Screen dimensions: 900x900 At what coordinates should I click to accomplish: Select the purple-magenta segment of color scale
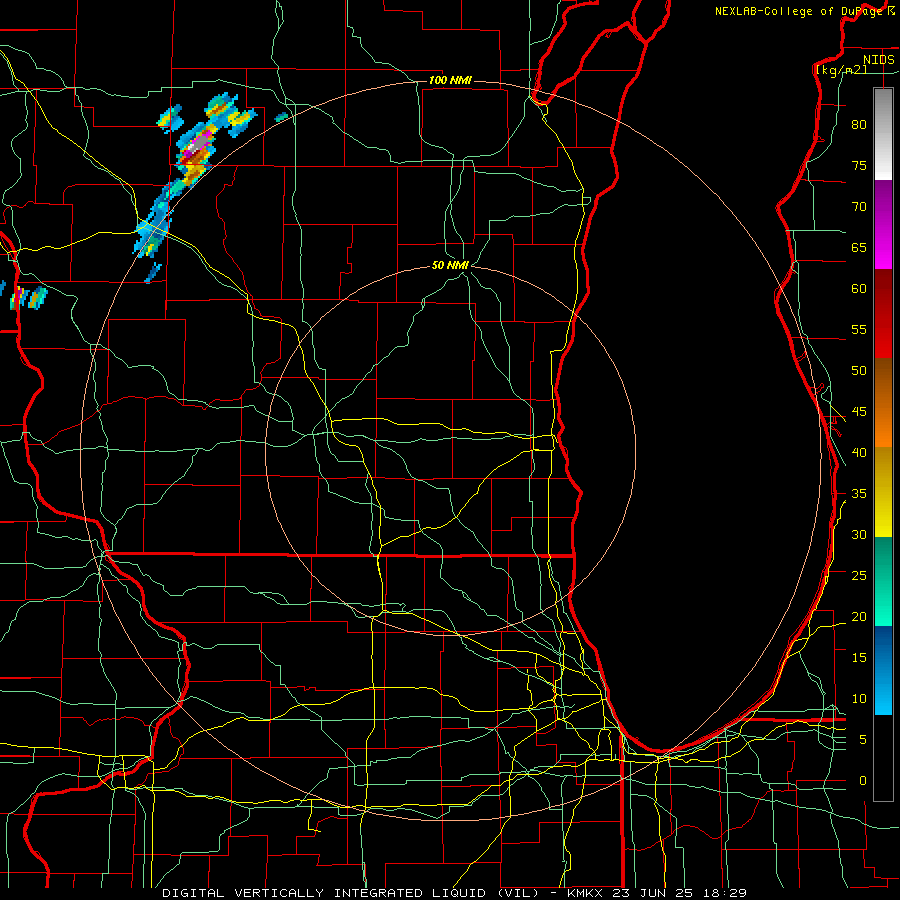883,224
